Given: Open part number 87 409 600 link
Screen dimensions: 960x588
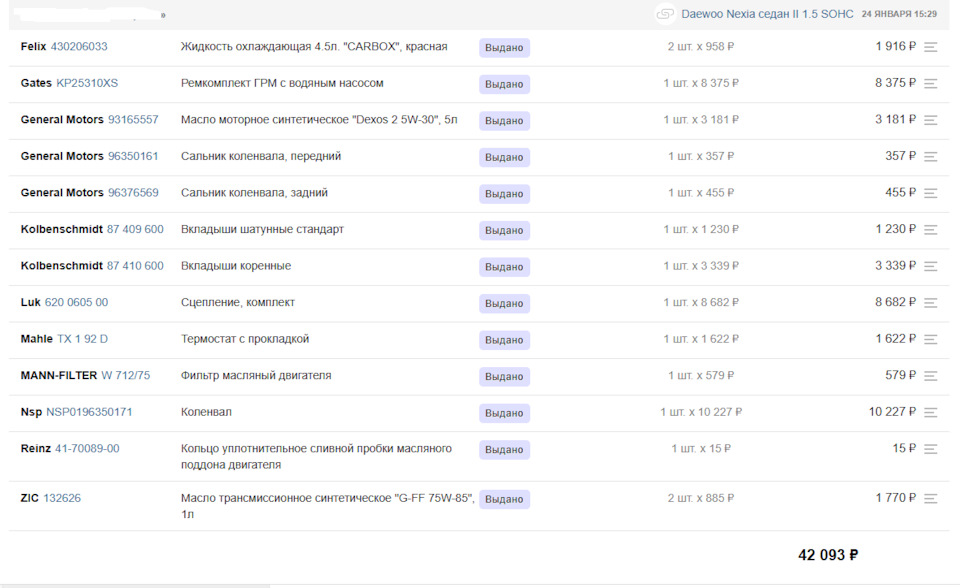Looking at the screenshot, I should click(135, 229).
